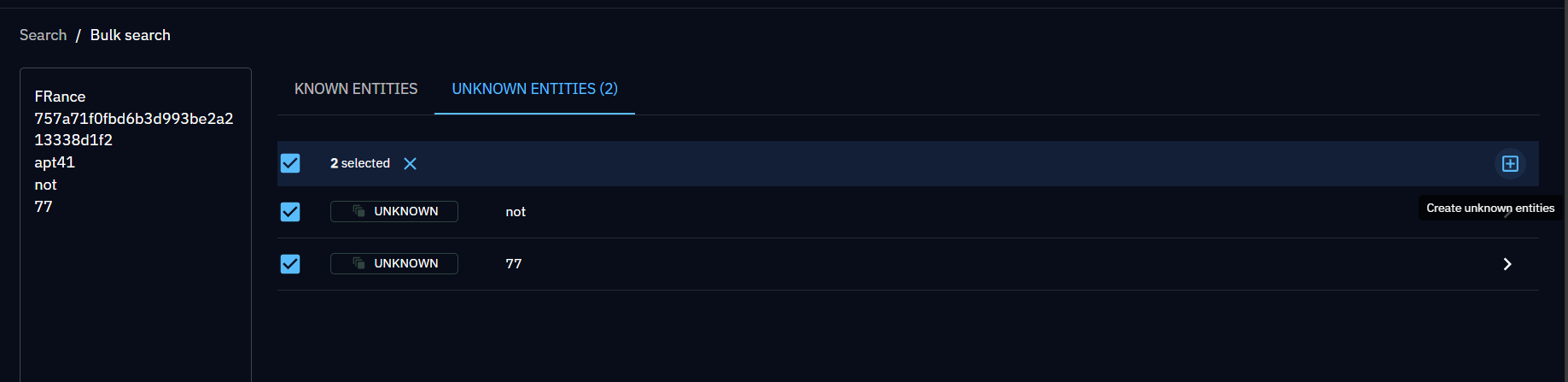Select the "not" entity value text
The image size is (1568, 382).
coord(516,212)
